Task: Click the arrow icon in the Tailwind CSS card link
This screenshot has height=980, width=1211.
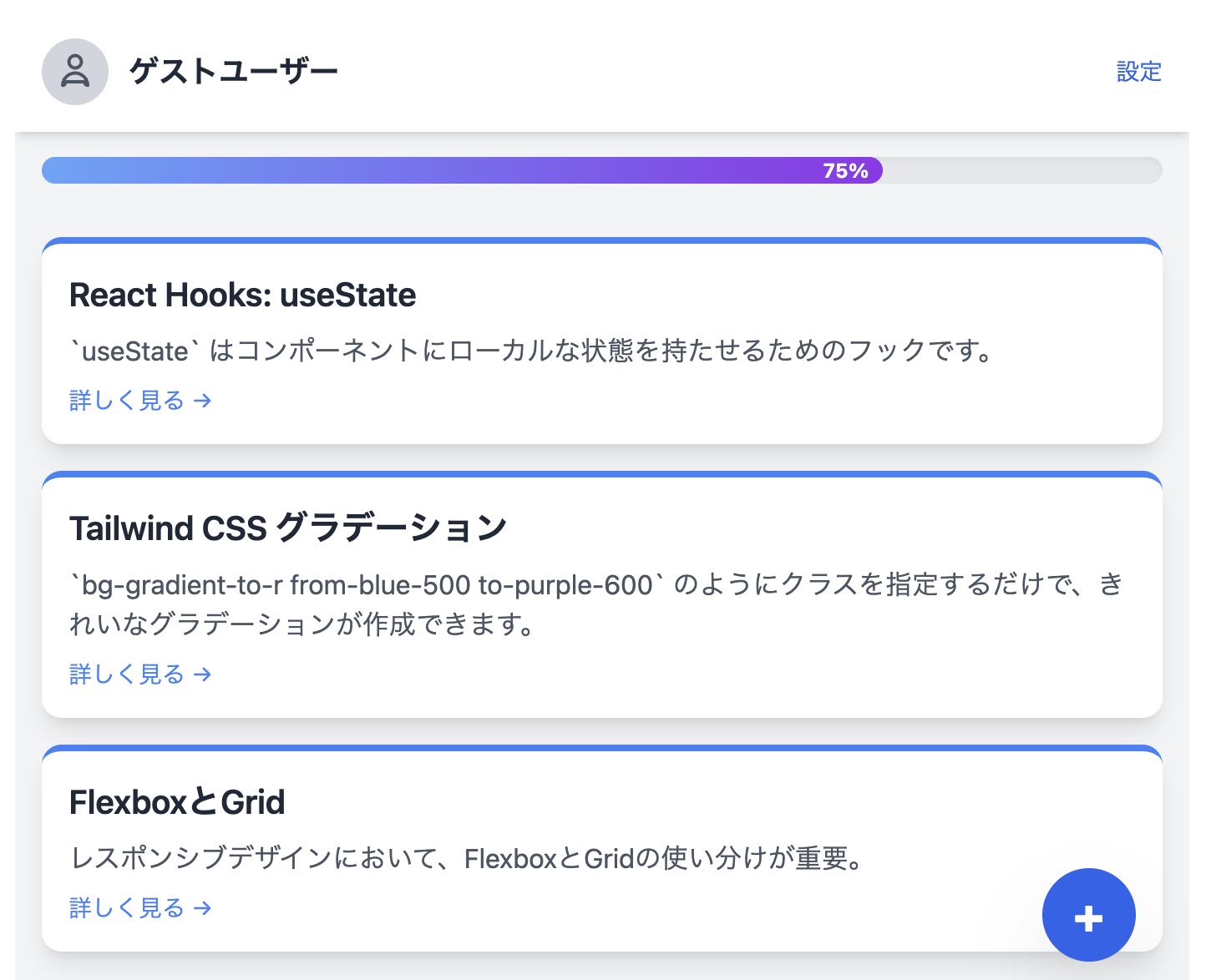Action: [x=202, y=674]
